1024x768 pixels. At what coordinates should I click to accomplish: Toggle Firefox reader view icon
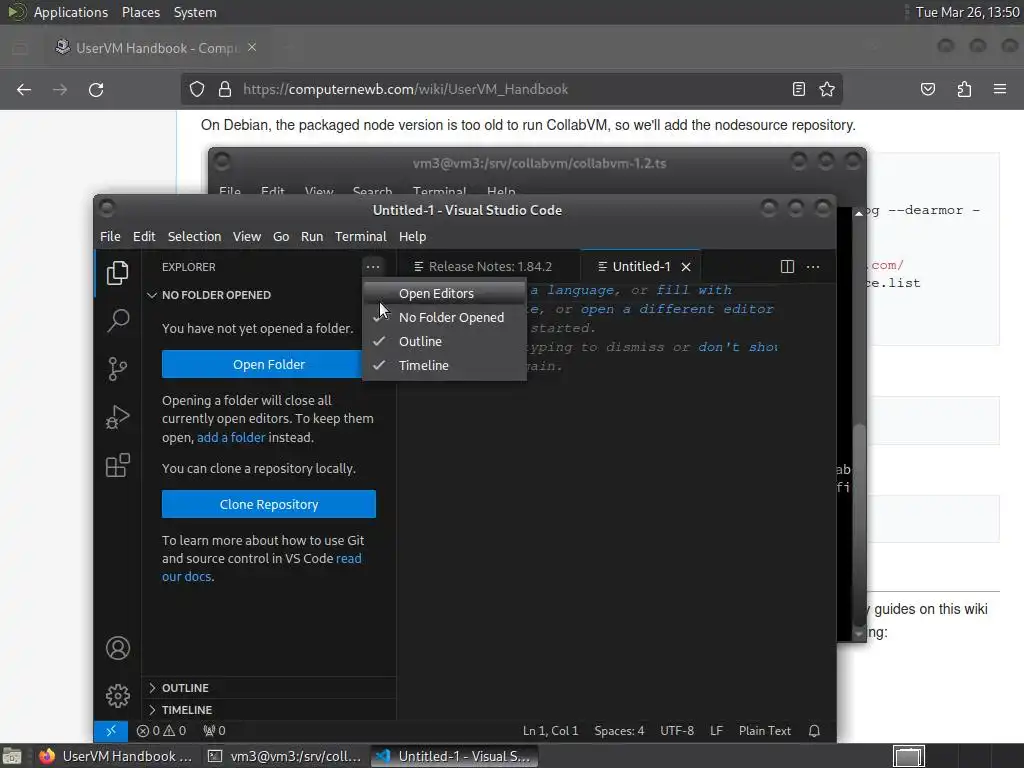click(x=799, y=89)
